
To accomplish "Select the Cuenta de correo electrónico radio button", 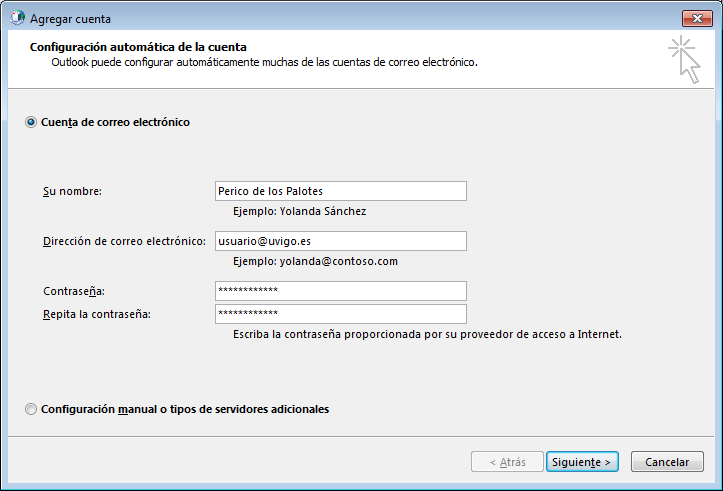I will (x=31, y=122).
